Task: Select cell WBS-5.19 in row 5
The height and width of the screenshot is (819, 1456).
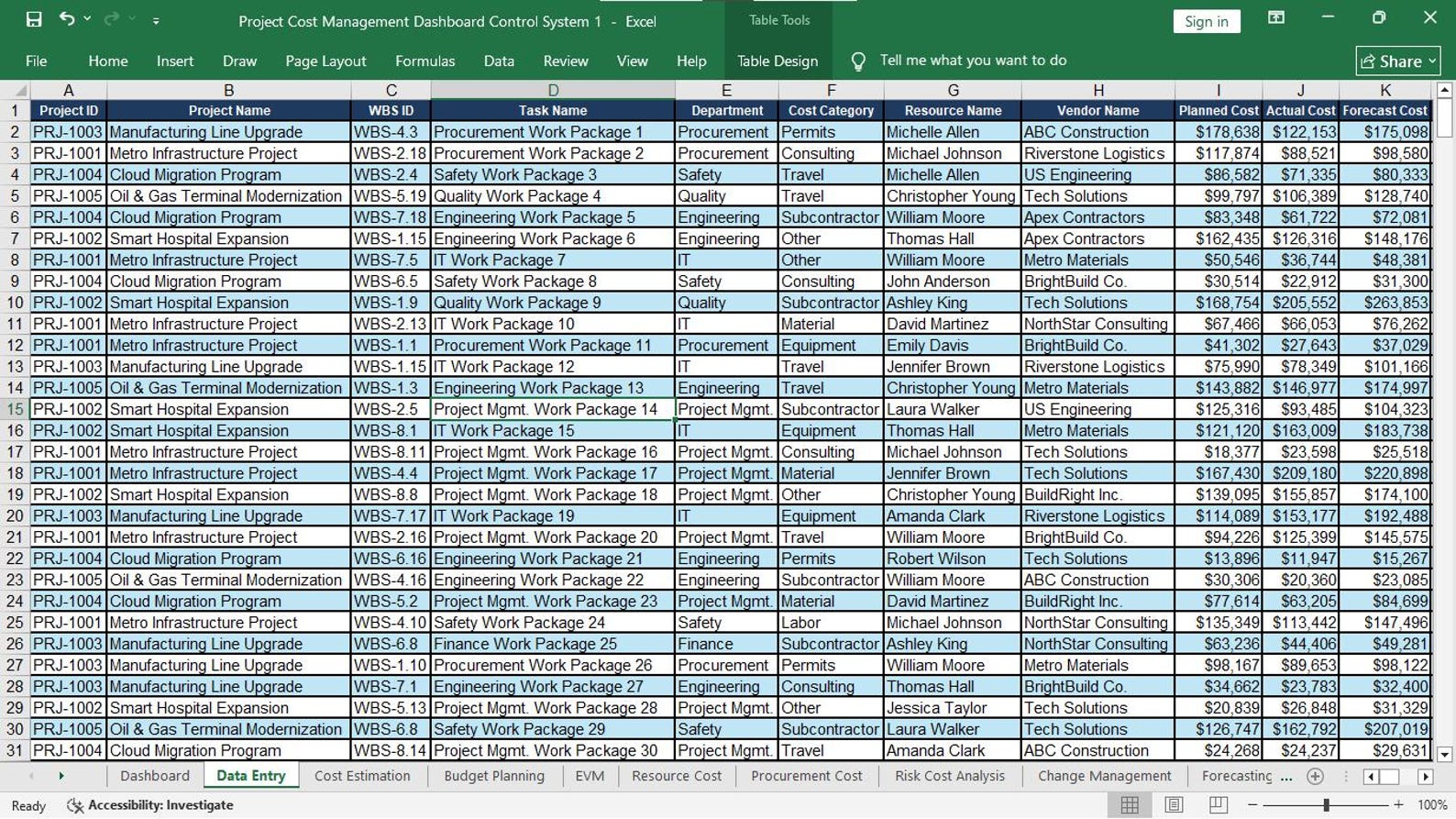Action: tap(391, 195)
